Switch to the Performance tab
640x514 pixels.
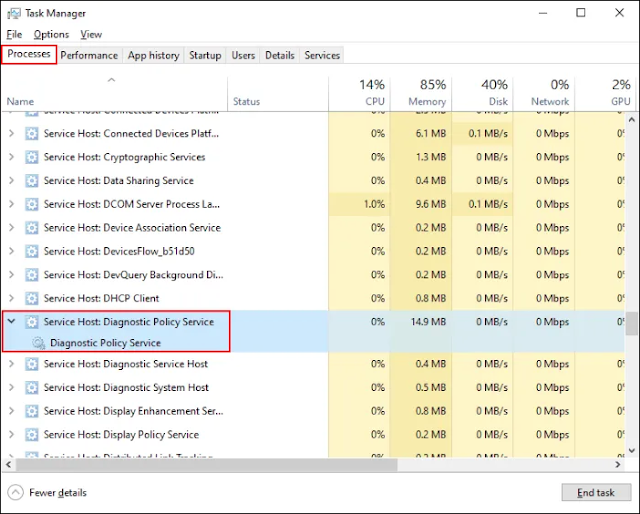tap(89, 56)
